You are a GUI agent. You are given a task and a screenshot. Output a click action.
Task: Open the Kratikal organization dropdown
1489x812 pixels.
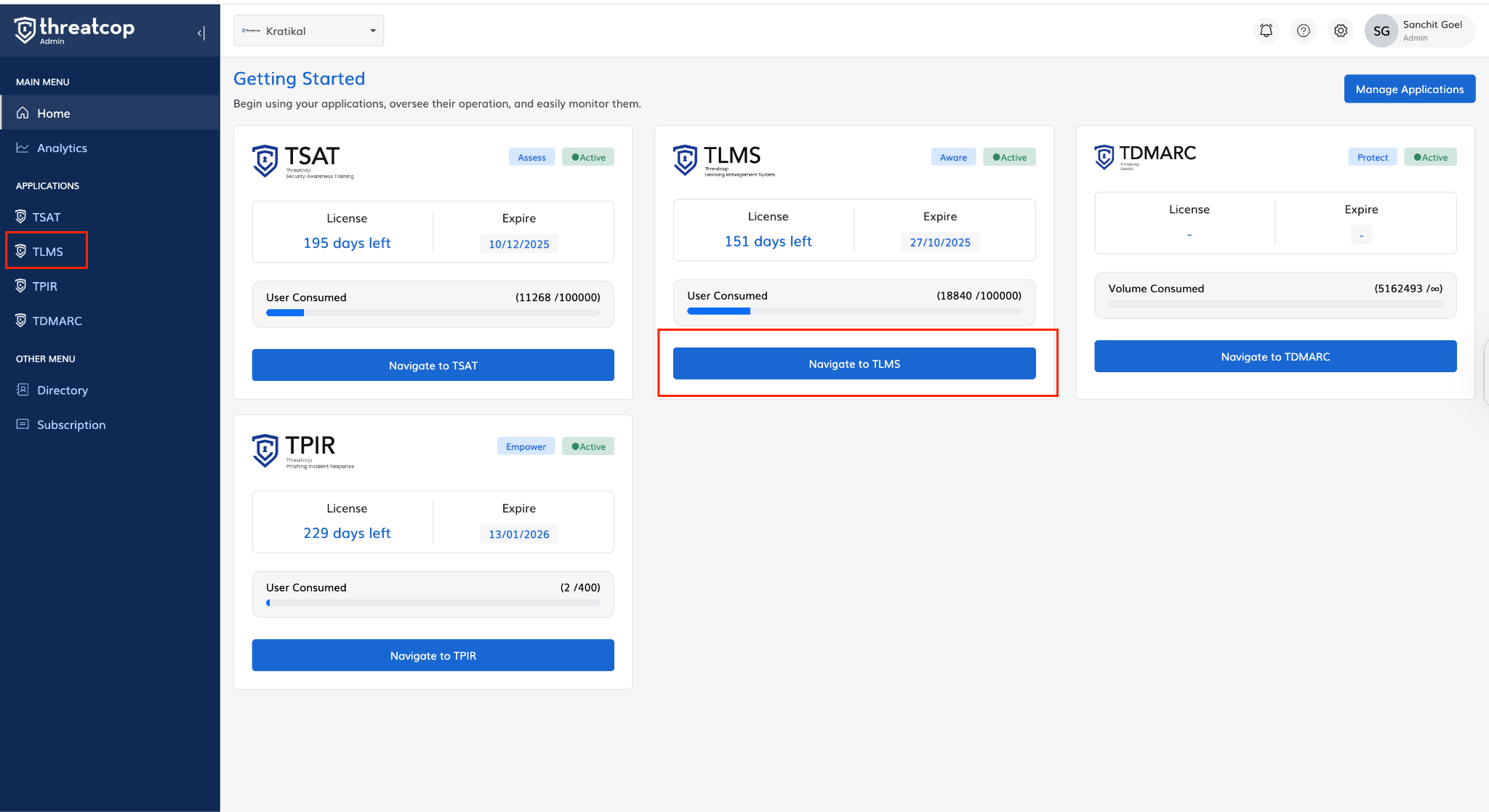[x=308, y=31]
